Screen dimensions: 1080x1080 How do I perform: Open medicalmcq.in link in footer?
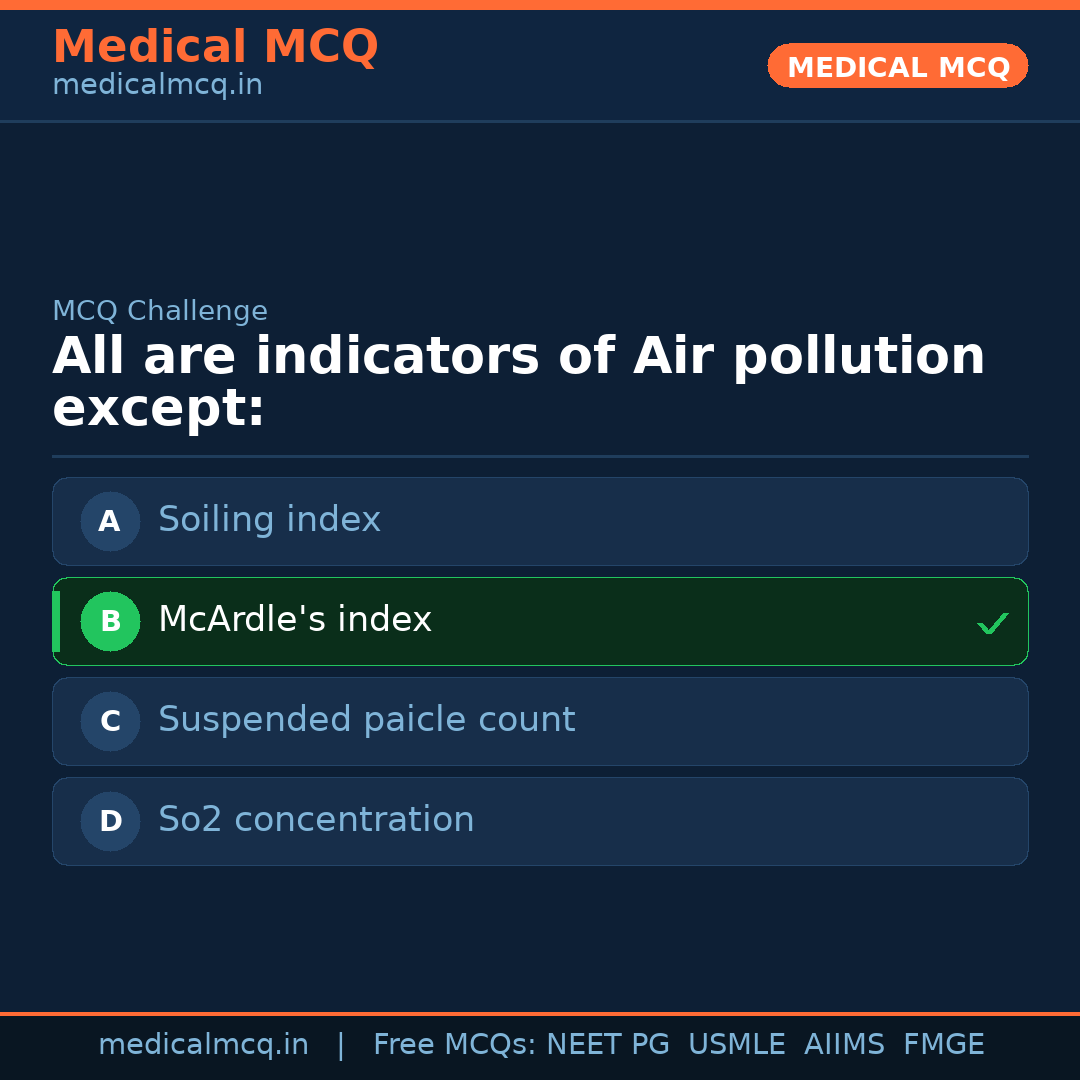[203, 1045]
